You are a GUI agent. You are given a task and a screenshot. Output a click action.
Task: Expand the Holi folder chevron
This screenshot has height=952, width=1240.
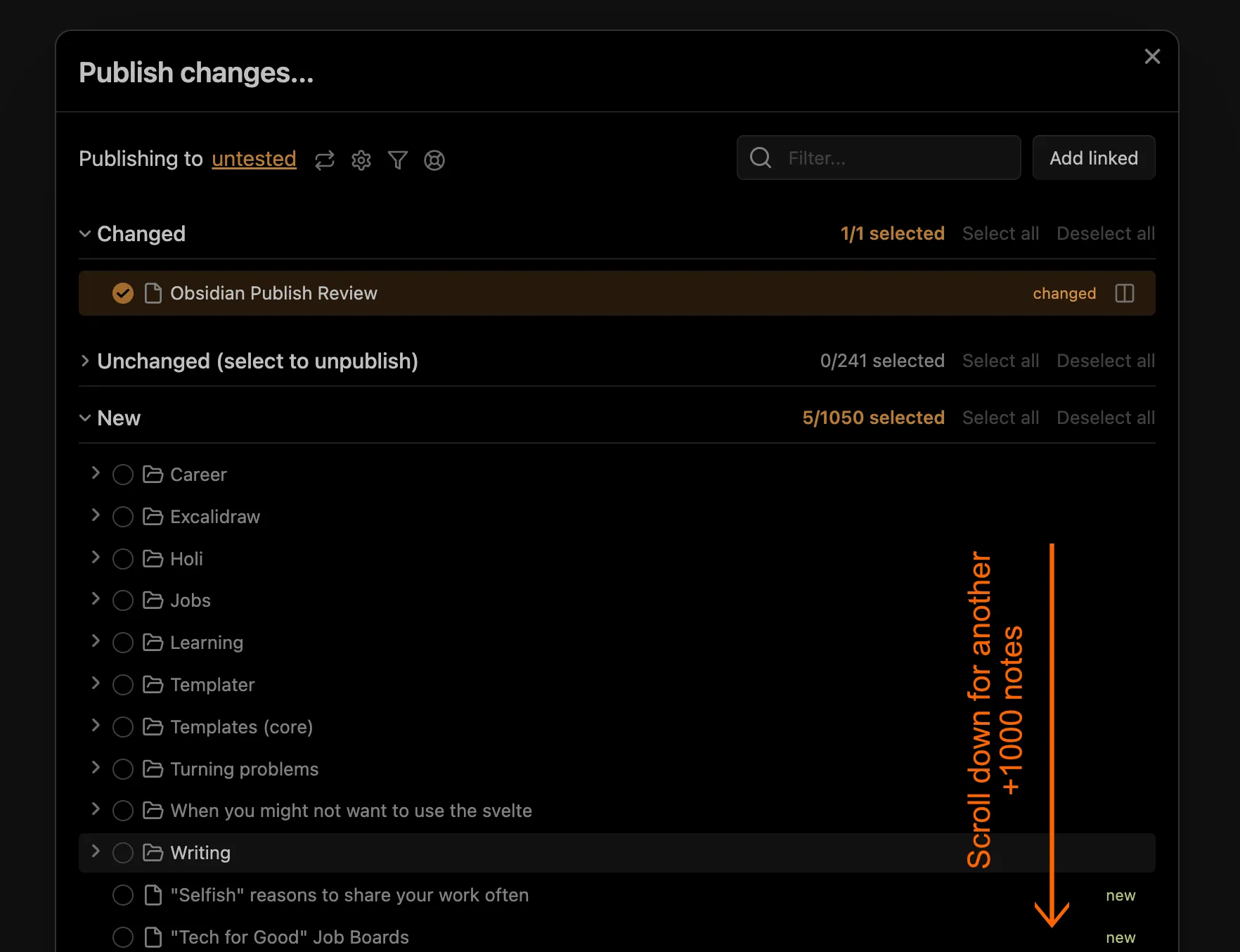[x=96, y=558]
